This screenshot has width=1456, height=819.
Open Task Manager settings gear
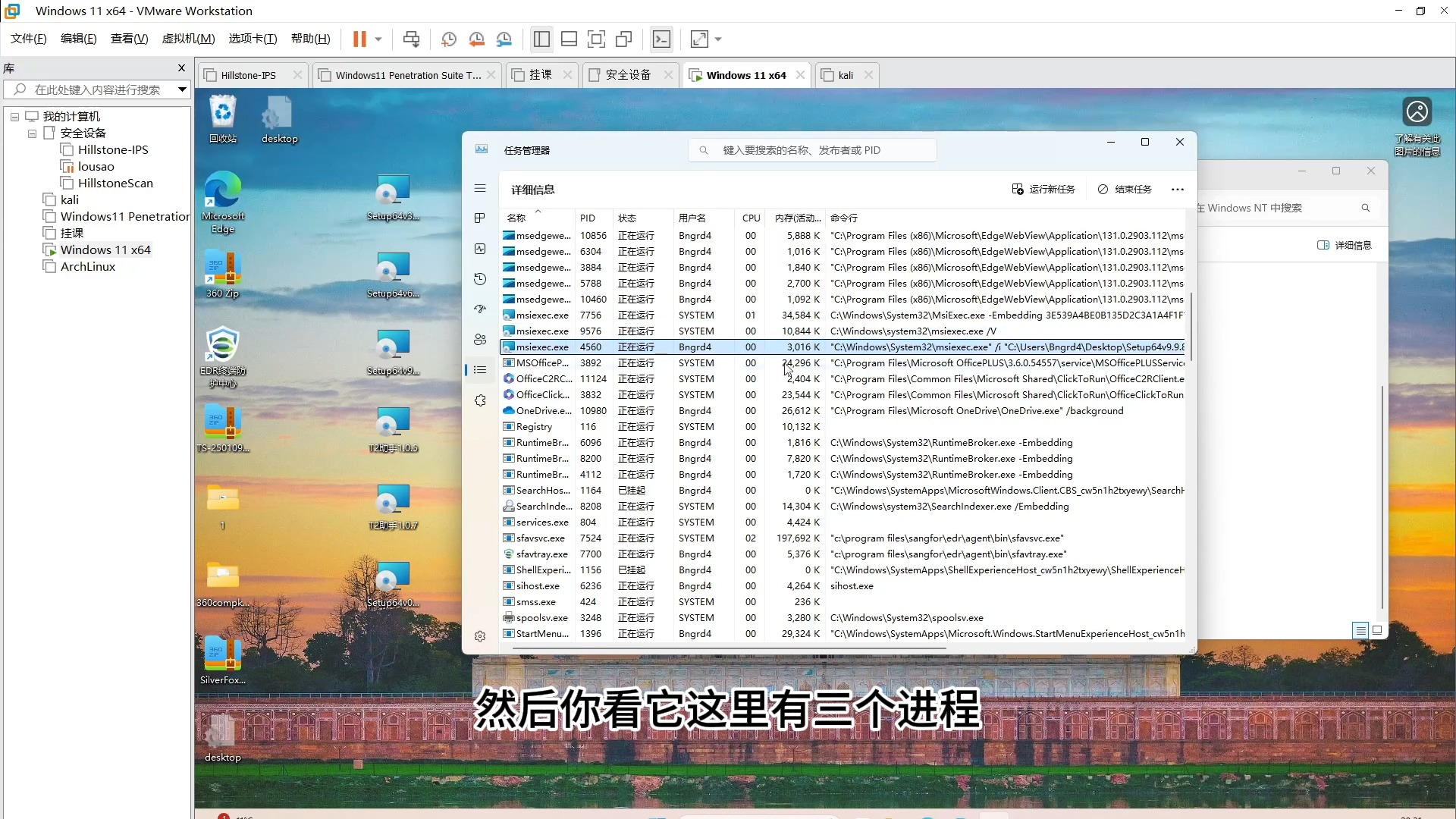click(x=480, y=636)
